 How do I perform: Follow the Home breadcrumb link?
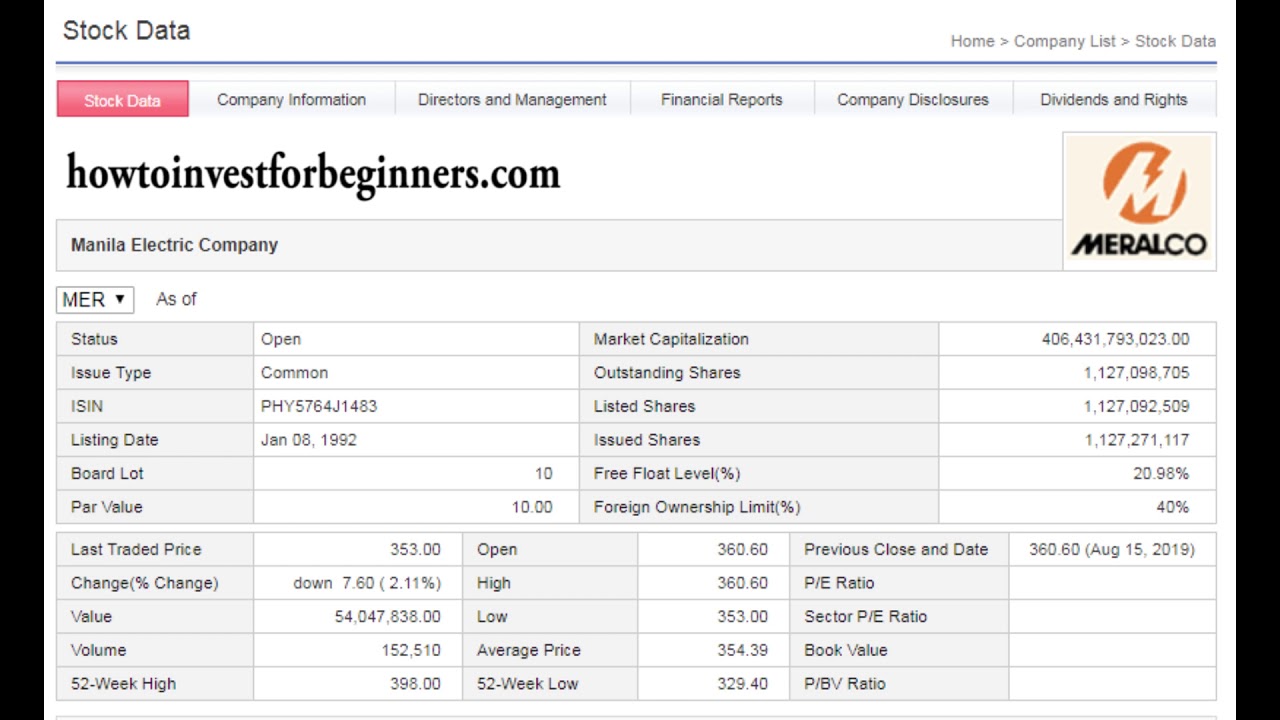click(x=972, y=41)
